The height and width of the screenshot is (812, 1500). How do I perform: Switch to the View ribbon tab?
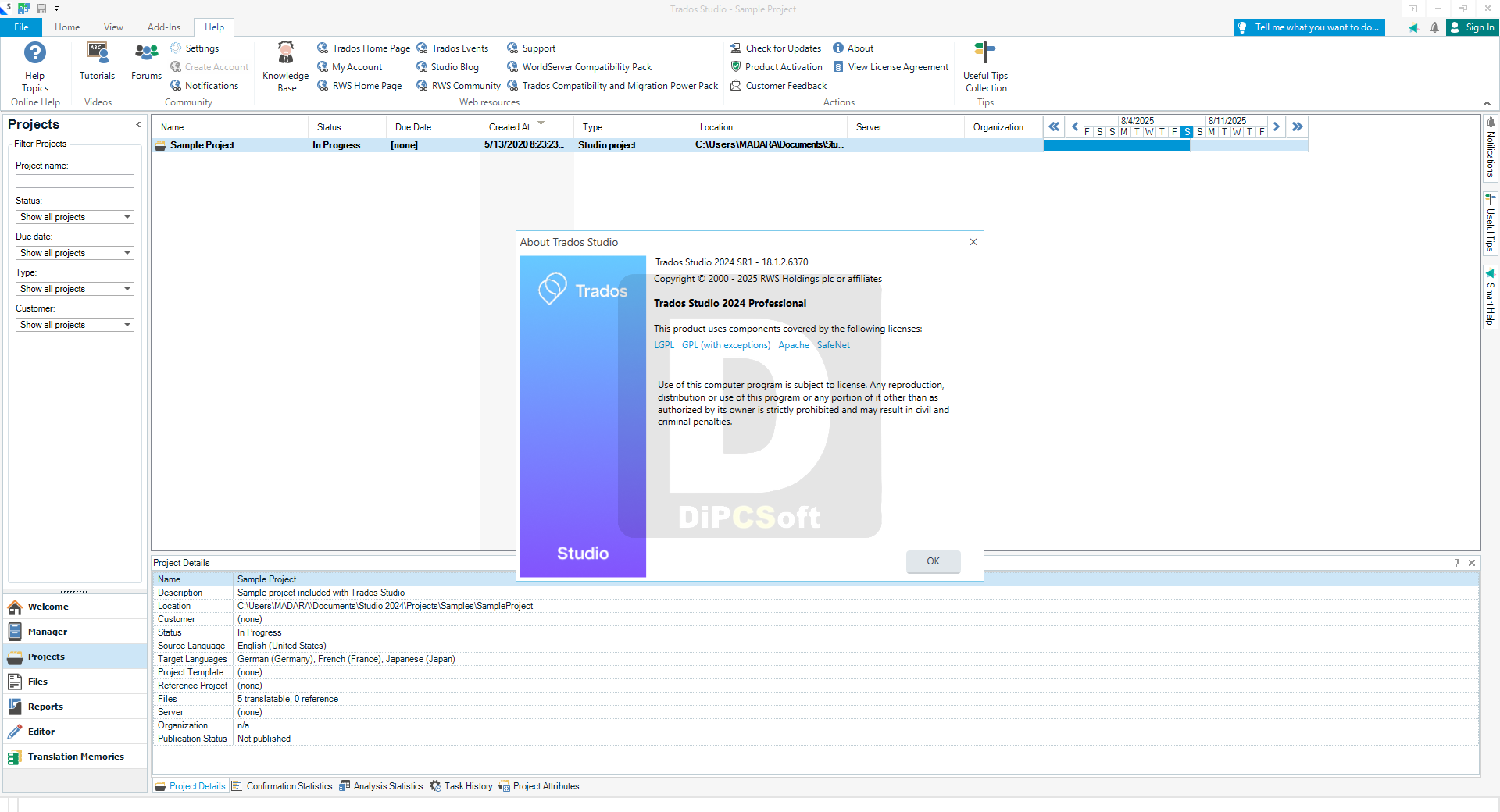click(x=113, y=27)
